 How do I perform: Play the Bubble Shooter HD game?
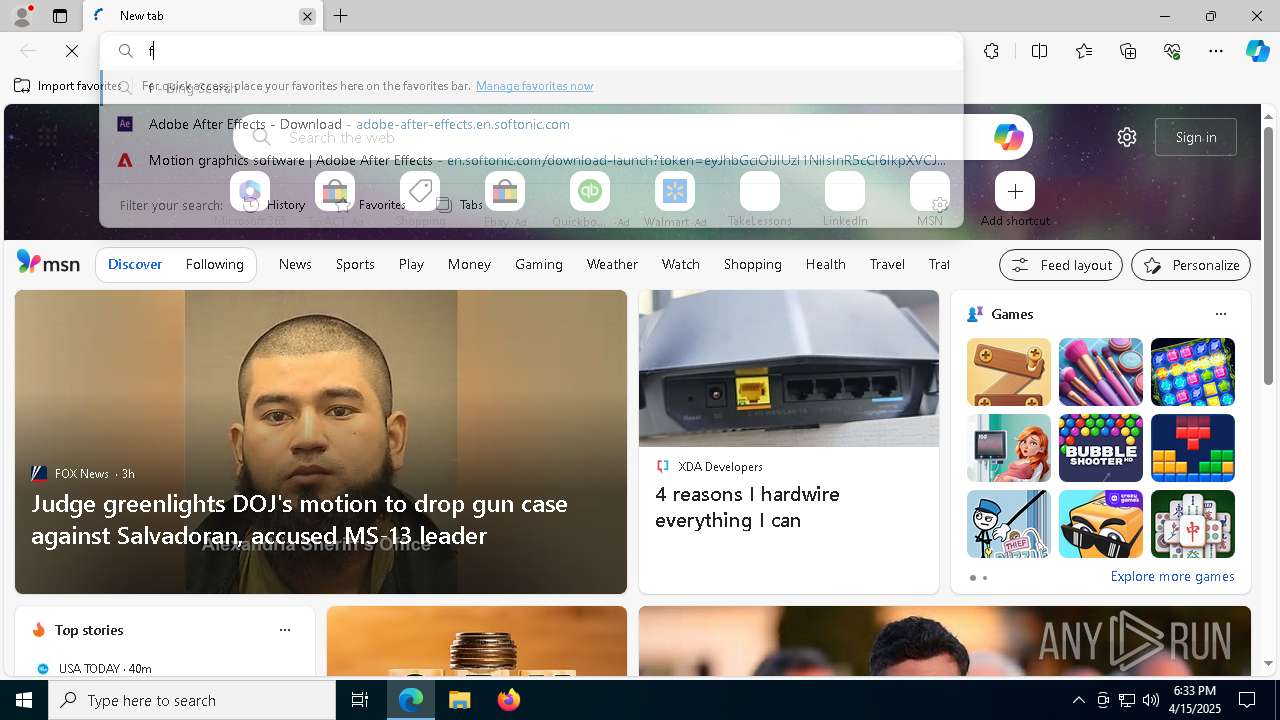[1100, 448]
